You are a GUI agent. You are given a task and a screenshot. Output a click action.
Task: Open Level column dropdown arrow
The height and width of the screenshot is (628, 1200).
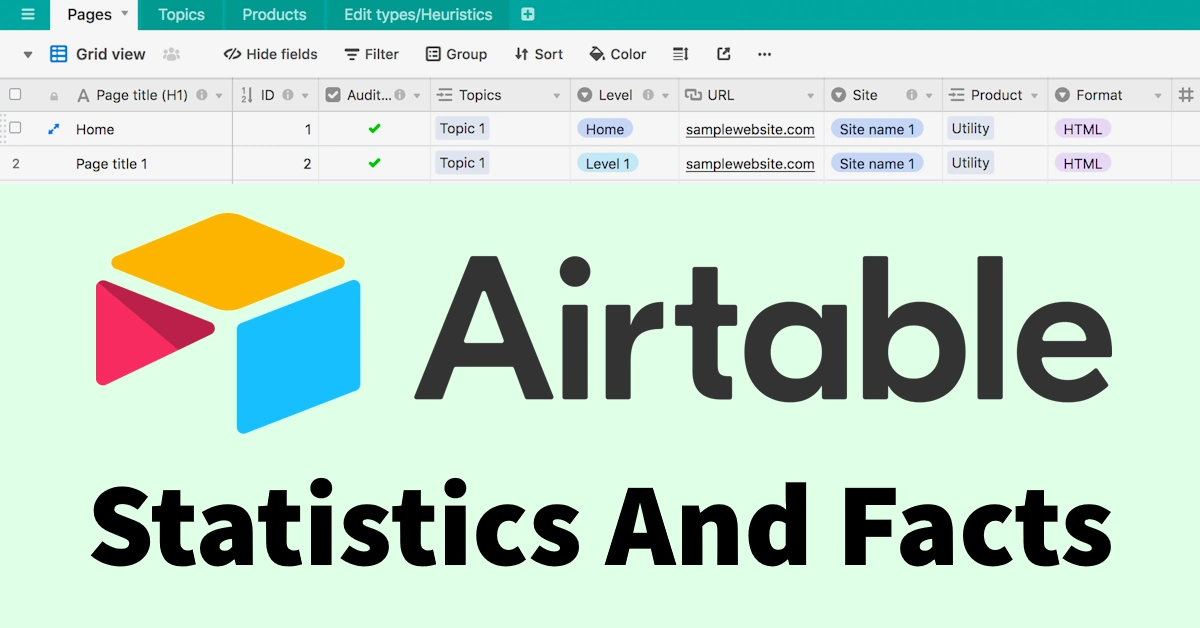point(665,96)
